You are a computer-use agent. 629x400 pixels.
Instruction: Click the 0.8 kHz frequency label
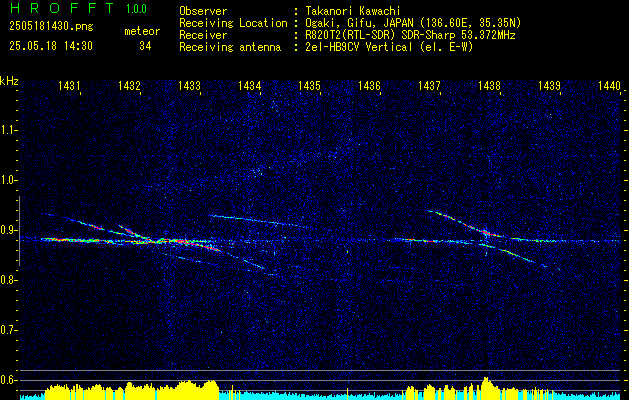[8, 280]
